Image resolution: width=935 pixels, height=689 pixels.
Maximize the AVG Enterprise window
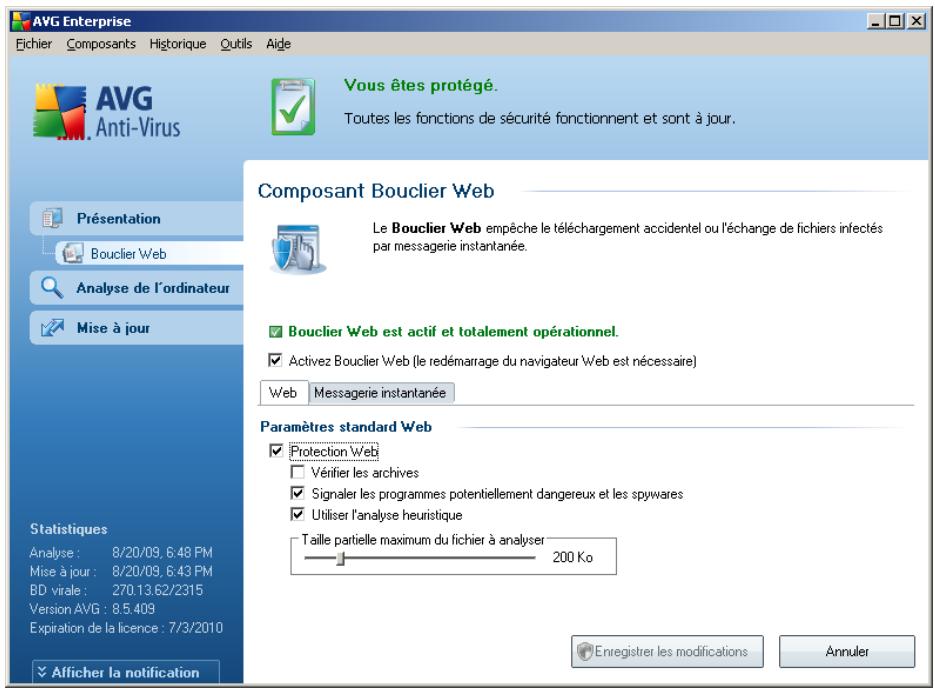[895, 21]
